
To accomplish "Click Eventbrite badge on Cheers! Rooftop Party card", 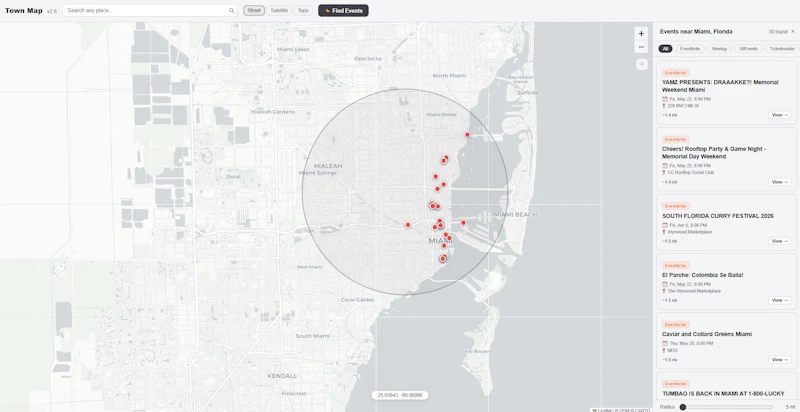I will pyautogui.click(x=676, y=139).
